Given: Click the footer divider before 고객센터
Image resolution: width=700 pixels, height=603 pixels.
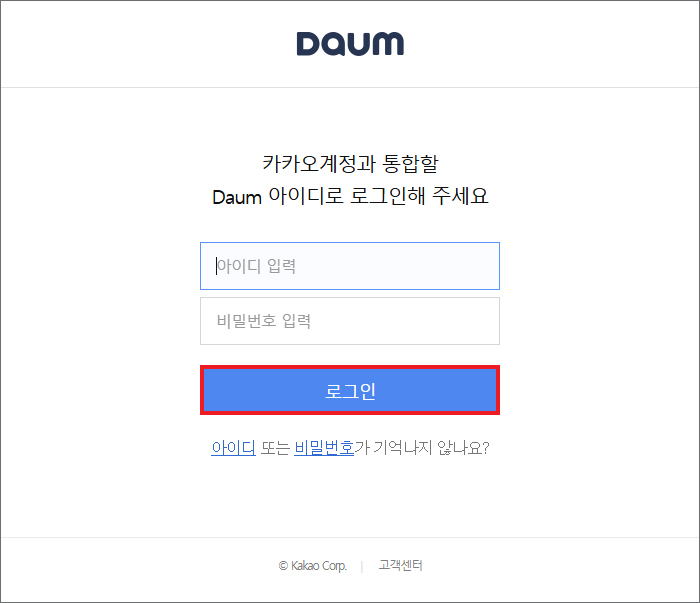Looking at the screenshot, I should [362, 566].
